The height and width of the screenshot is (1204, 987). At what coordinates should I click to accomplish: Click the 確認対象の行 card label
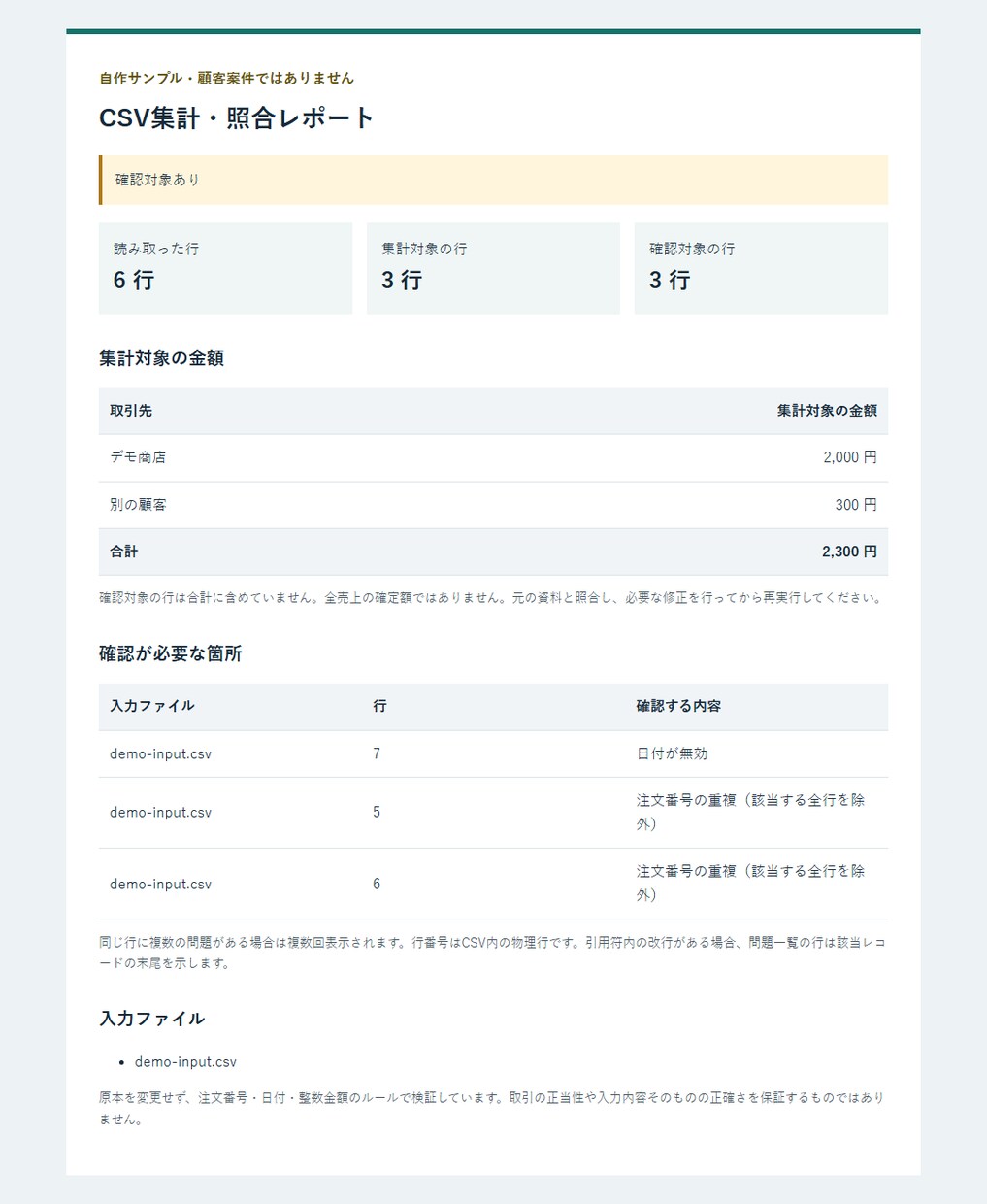click(692, 249)
